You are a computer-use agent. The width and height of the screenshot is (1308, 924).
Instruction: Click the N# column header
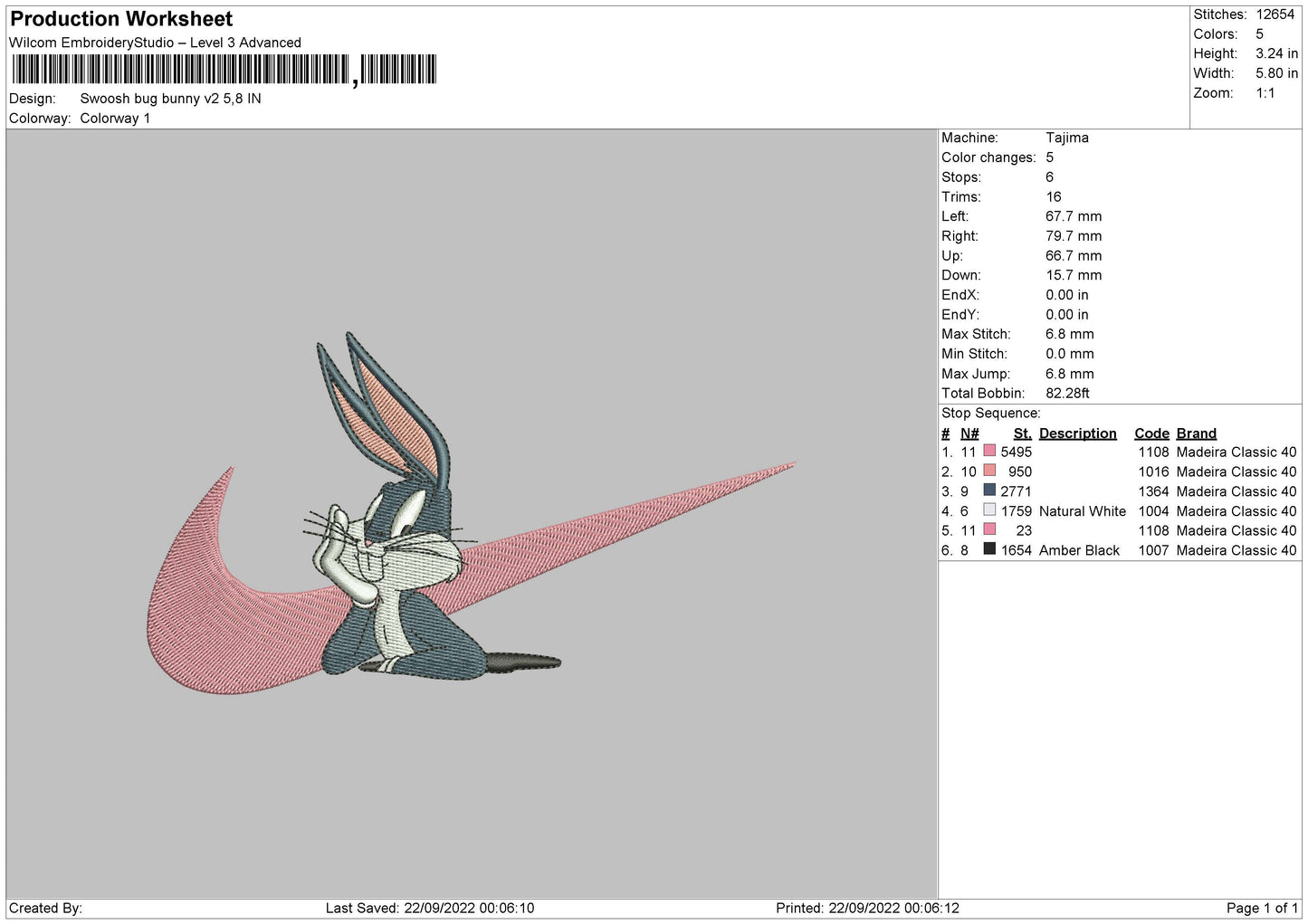pyautogui.click(x=969, y=433)
